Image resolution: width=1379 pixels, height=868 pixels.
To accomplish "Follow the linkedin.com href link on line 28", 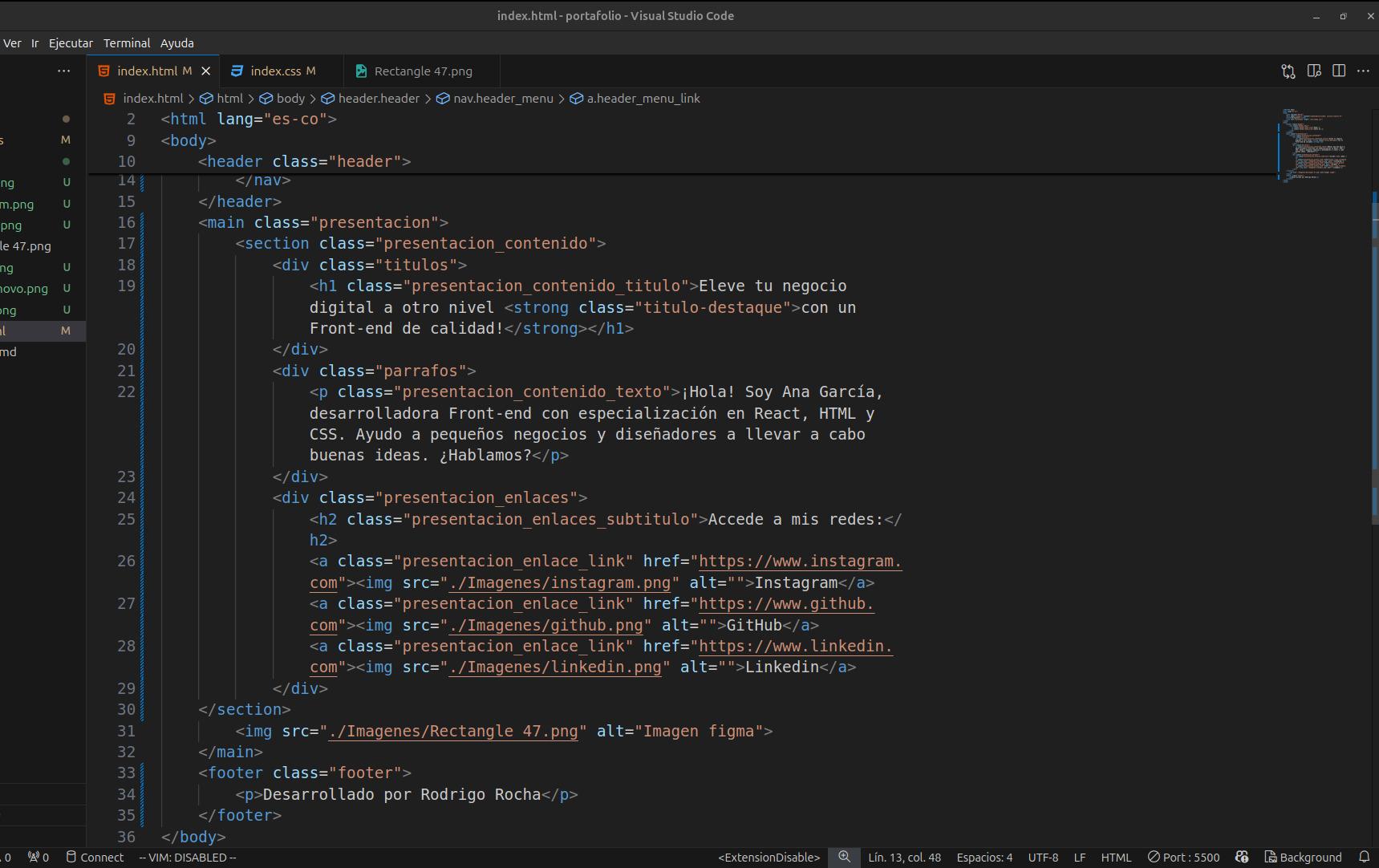I will click(796, 647).
